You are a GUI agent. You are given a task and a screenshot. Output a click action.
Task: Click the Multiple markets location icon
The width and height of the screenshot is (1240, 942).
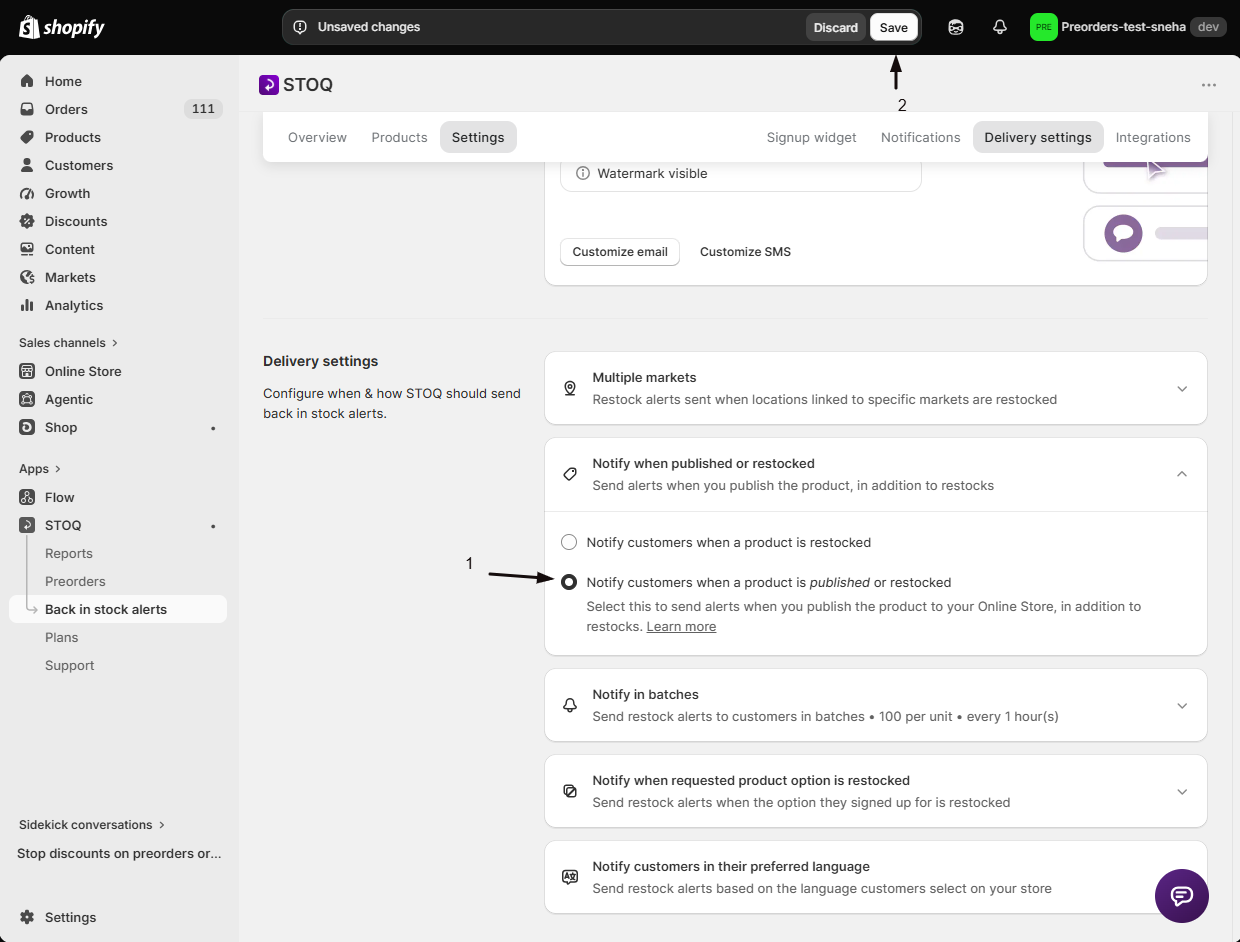(570, 388)
